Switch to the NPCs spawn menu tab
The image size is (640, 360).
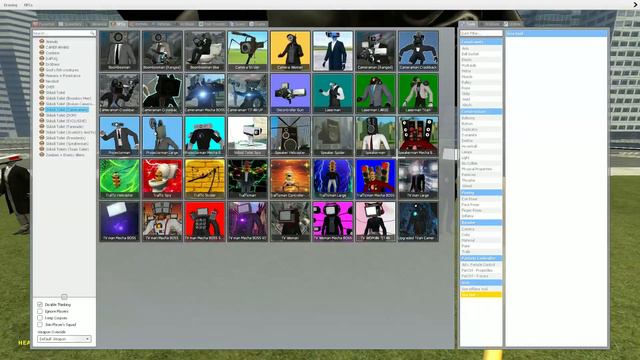point(119,24)
